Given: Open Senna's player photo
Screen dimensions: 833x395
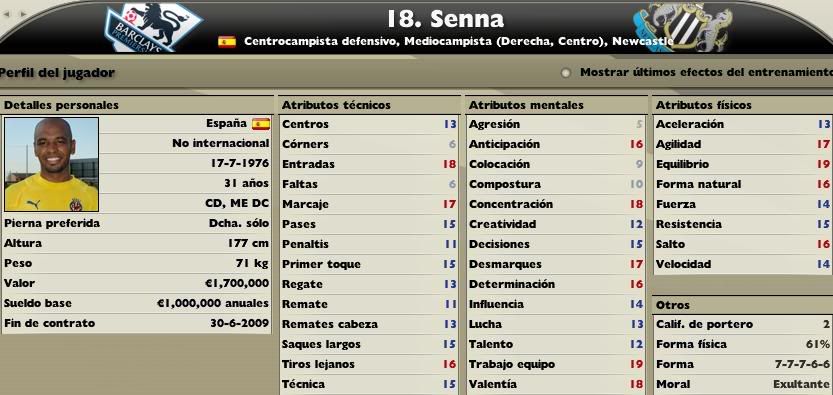Looking at the screenshot, I should [x=52, y=164].
